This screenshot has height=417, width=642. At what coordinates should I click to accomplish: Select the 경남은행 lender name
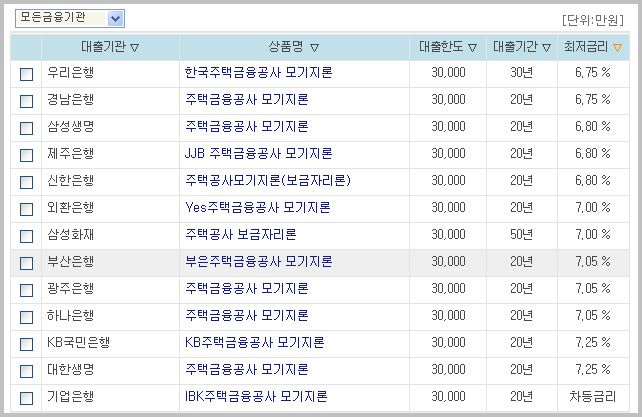point(70,100)
